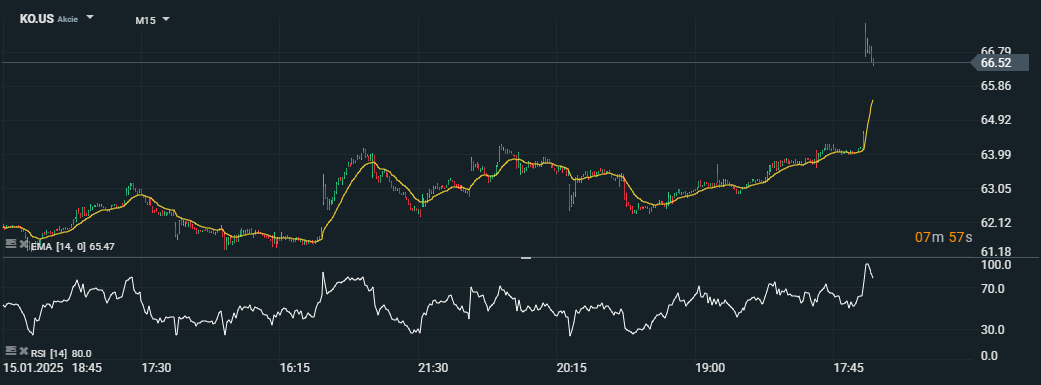Screen dimensions: 1041x385
Task: Click the KO.US symbol name
Action: click(37, 19)
